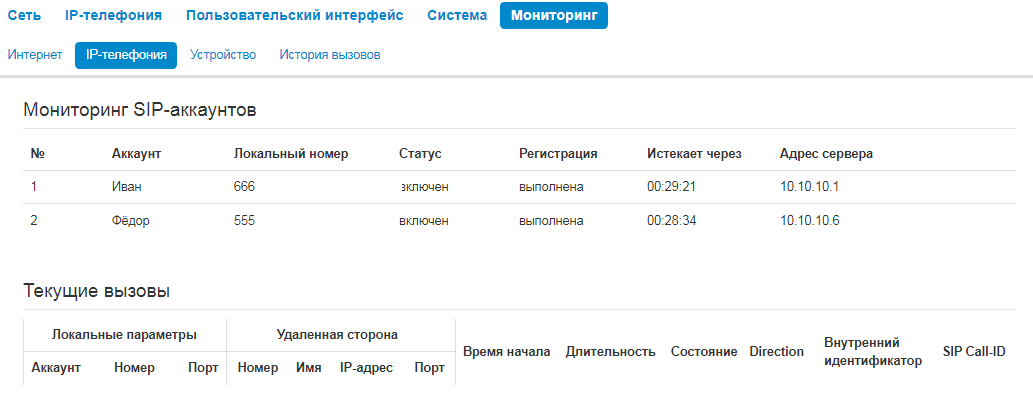Click account name Иван in table
This screenshot has width=1033, height=406.
(x=127, y=187)
